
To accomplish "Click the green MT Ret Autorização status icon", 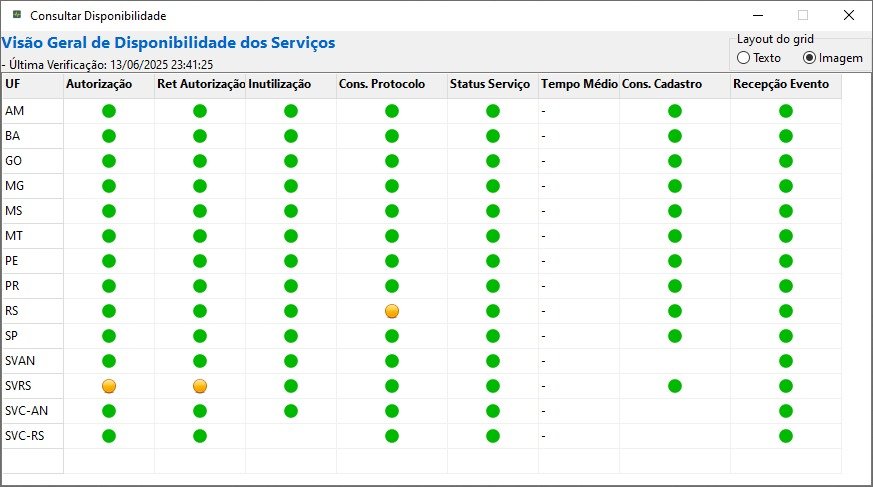I will pyautogui.click(x=200, y=237).
